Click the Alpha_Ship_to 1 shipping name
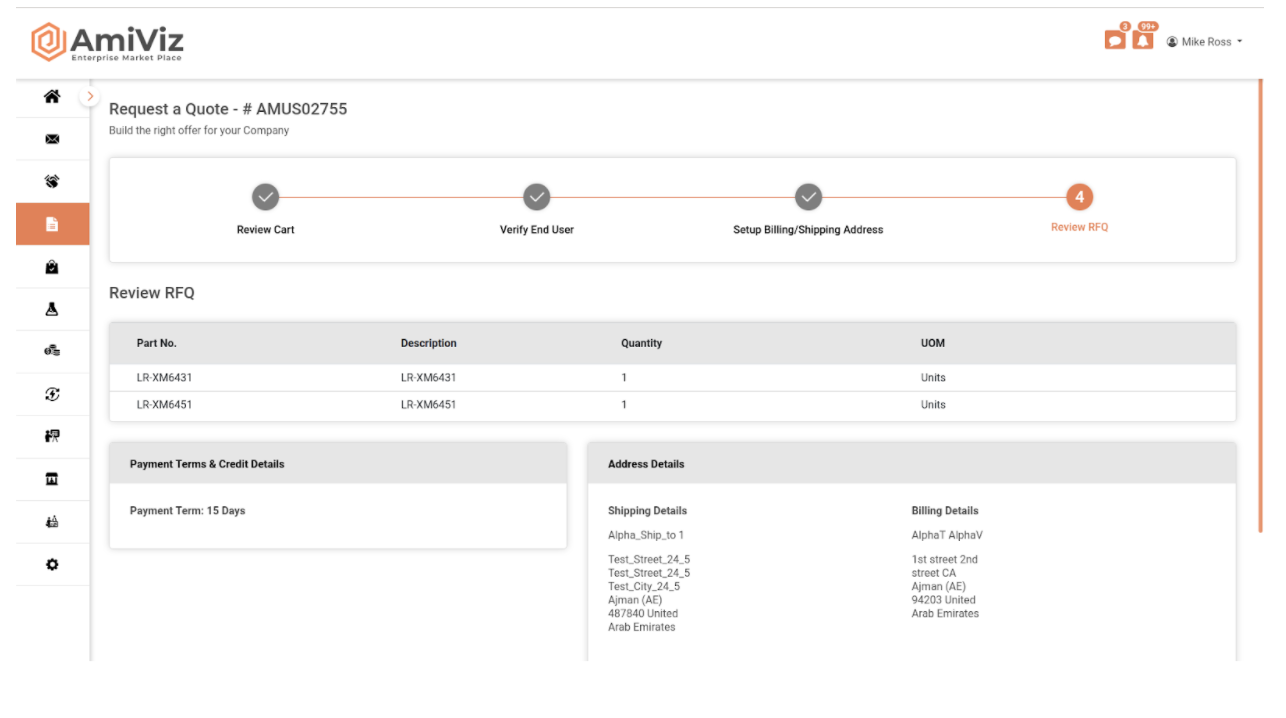 click(646, 536)
